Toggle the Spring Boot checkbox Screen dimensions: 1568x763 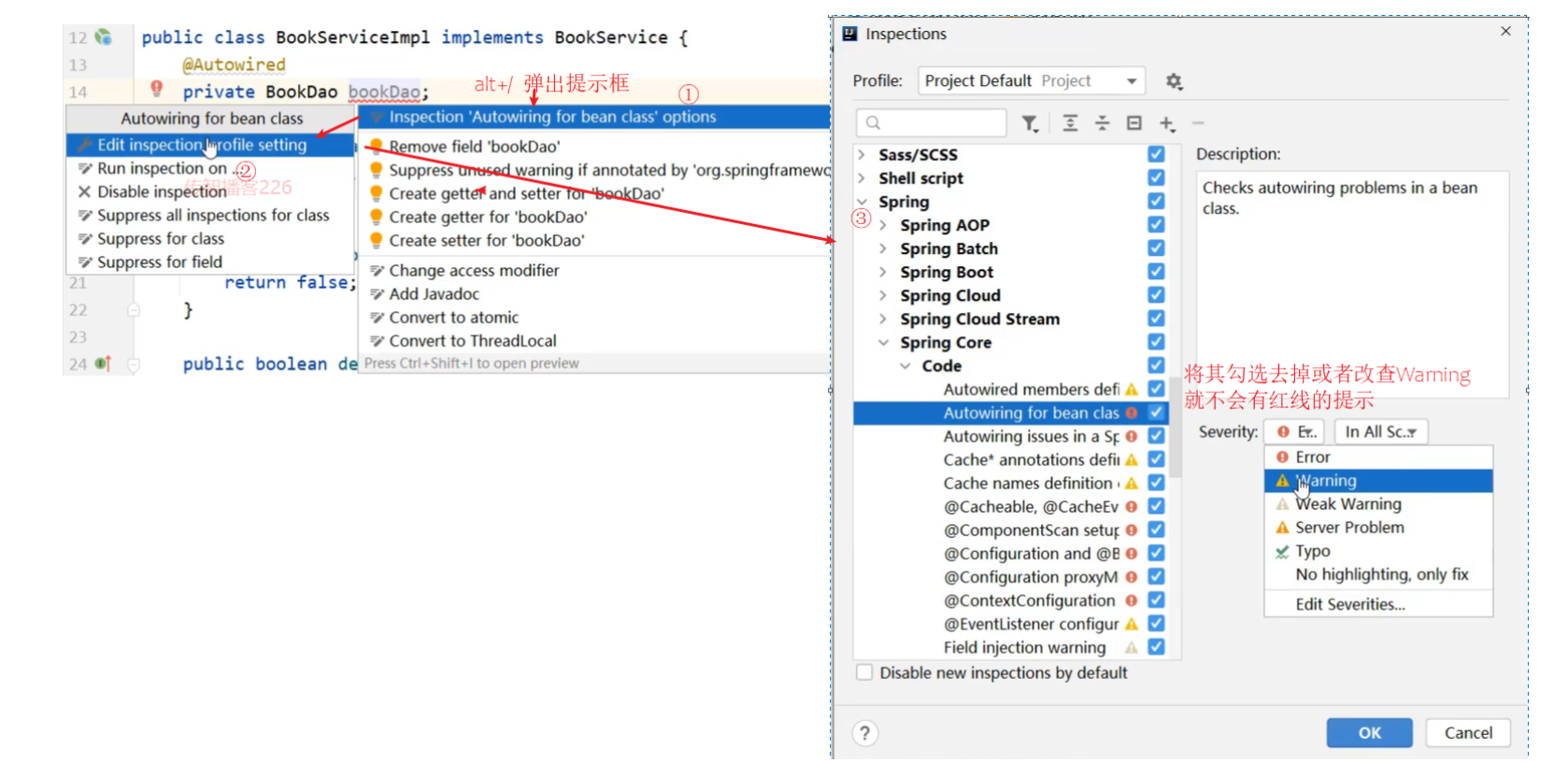click(x=1156, y=271)
